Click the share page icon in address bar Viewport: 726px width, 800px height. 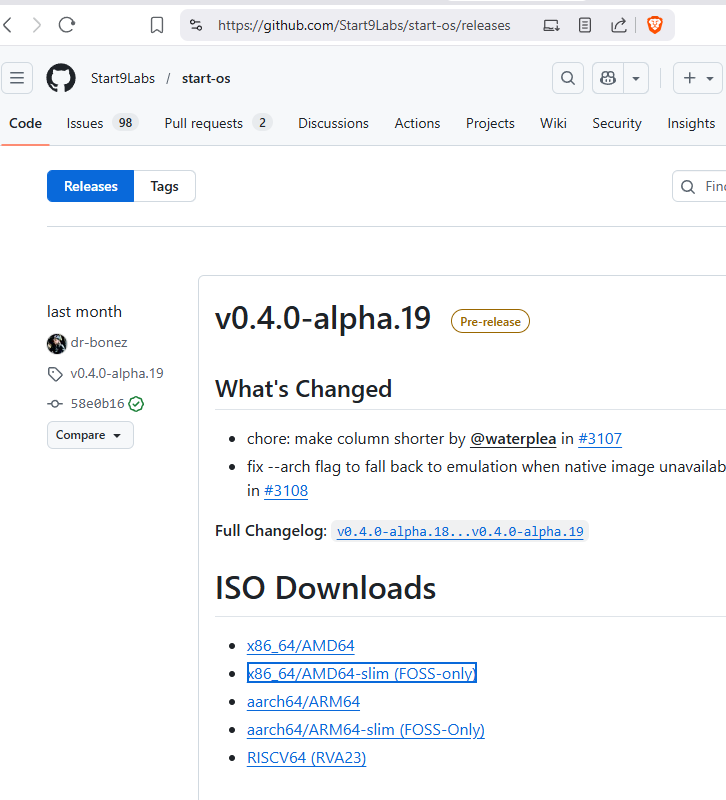[618, 25]
